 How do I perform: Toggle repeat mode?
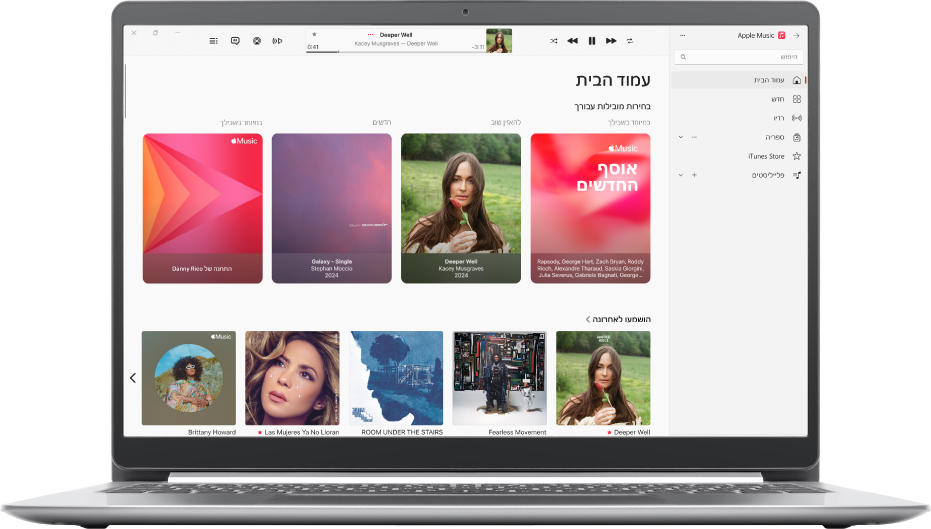point(630,41)
